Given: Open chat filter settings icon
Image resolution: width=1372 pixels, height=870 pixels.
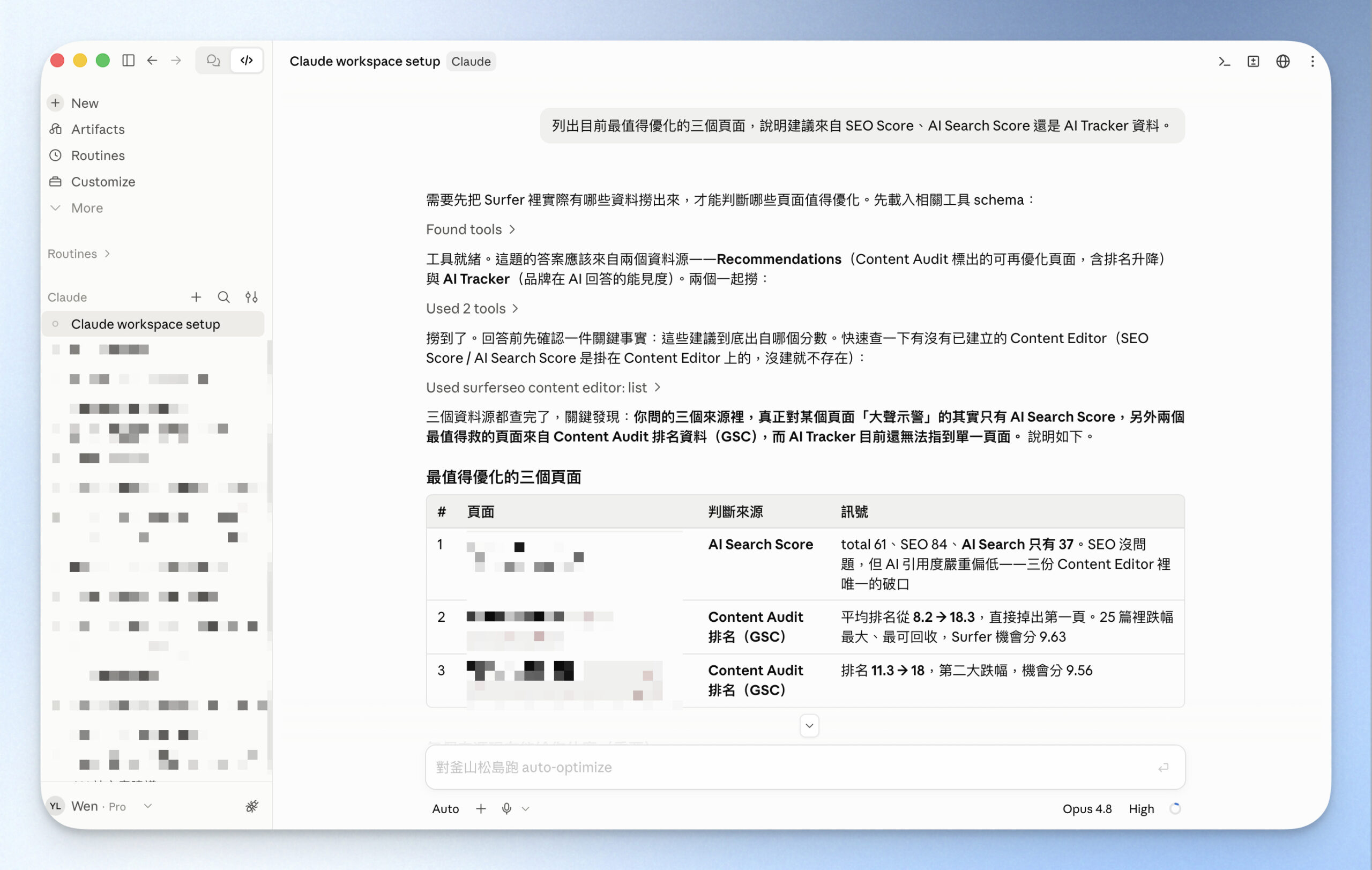Looking at the screenshot, I should [251, 298].
